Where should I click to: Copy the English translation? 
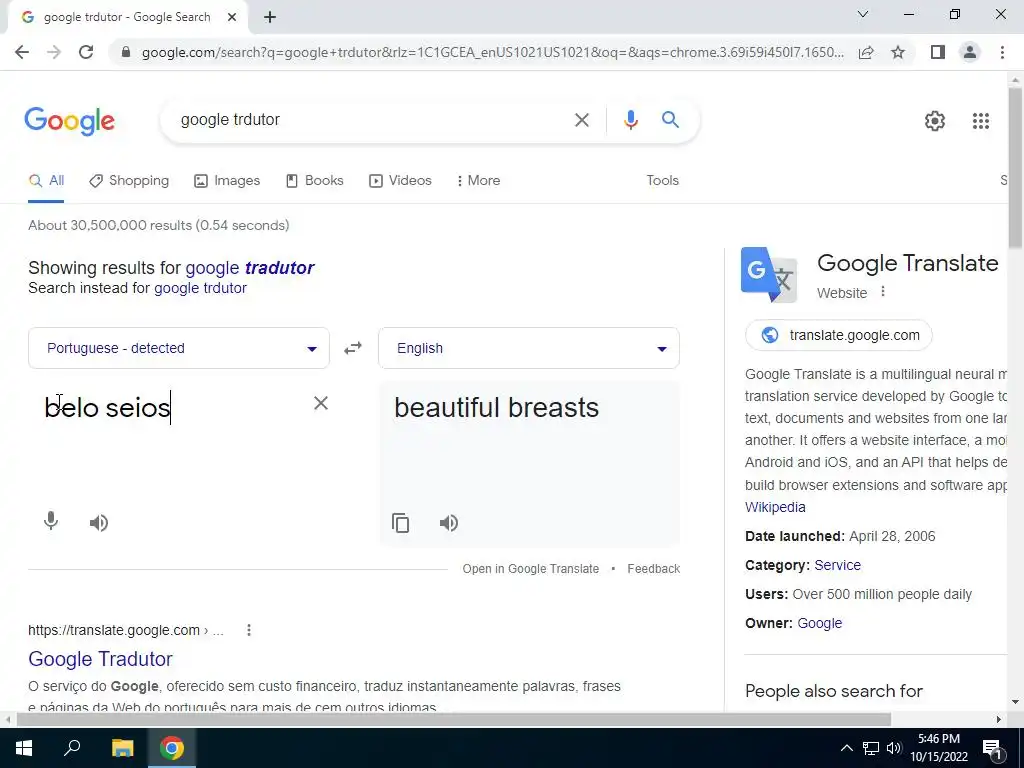[x=400, y=523]
